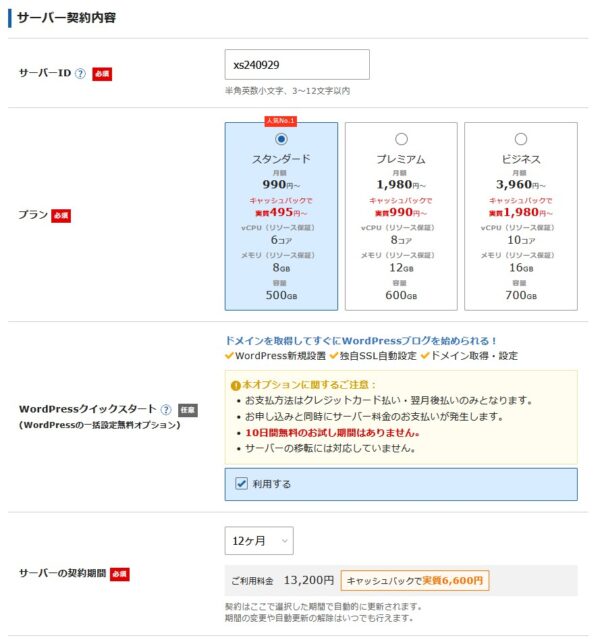Viewport: 602px width, 640px height.
Task: Click the 10日間無料のお試し期間はありません notice
Action: (x=332, y=433)
